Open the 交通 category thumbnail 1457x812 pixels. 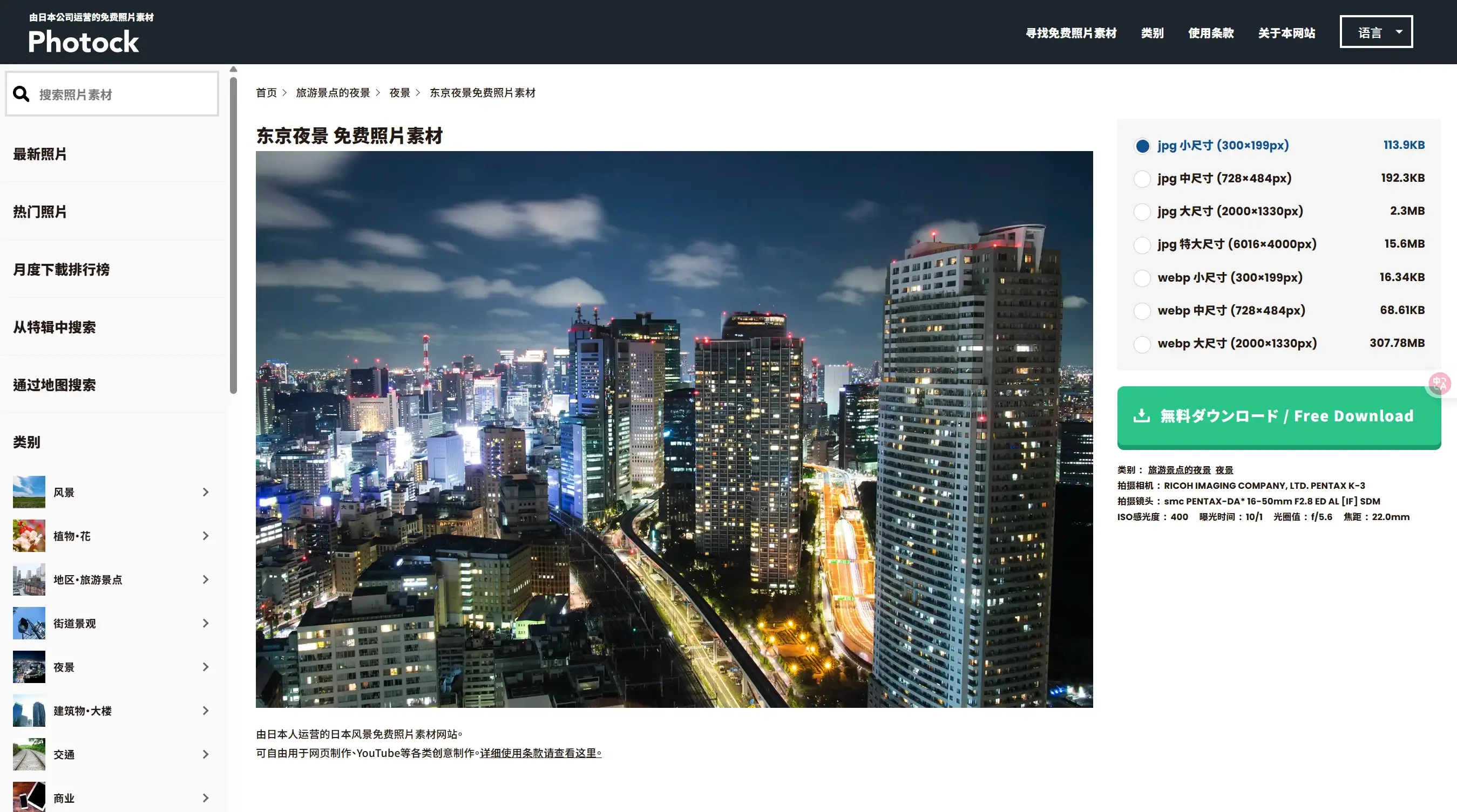point(29,754)
